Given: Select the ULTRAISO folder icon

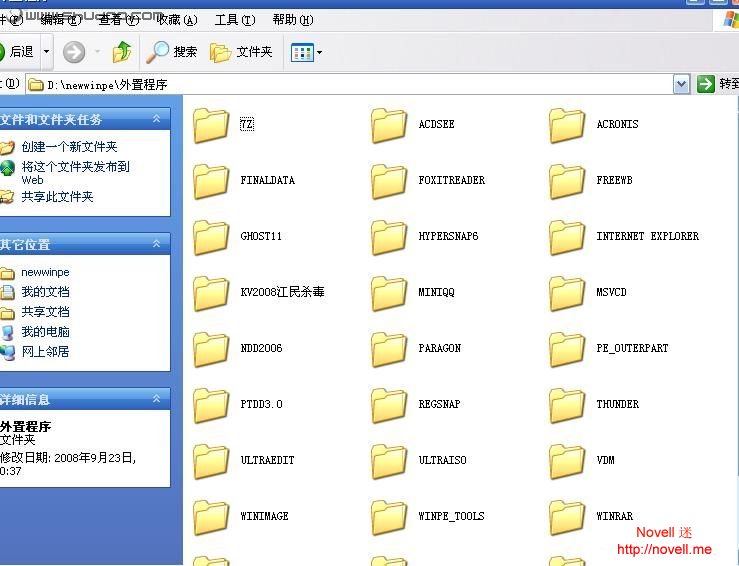Looking at the screenshot, I should click(x=389, y=461).
